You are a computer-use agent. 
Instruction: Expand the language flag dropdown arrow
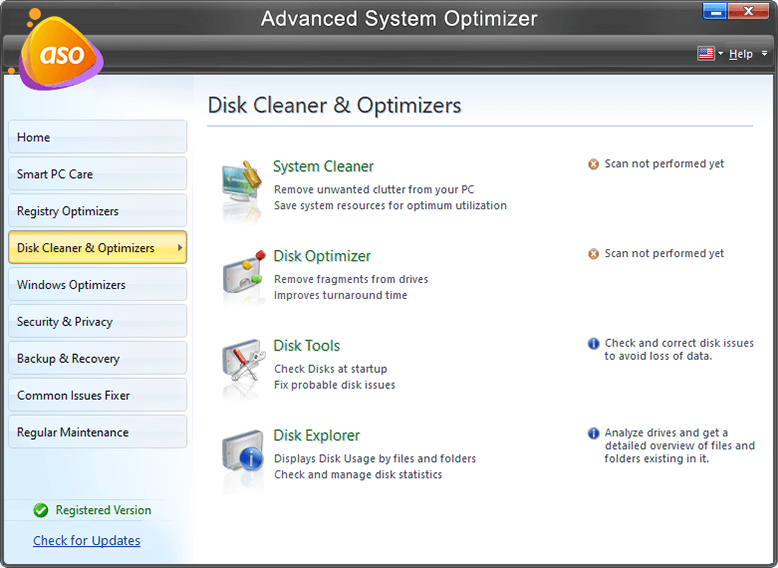tap(720, 54)
